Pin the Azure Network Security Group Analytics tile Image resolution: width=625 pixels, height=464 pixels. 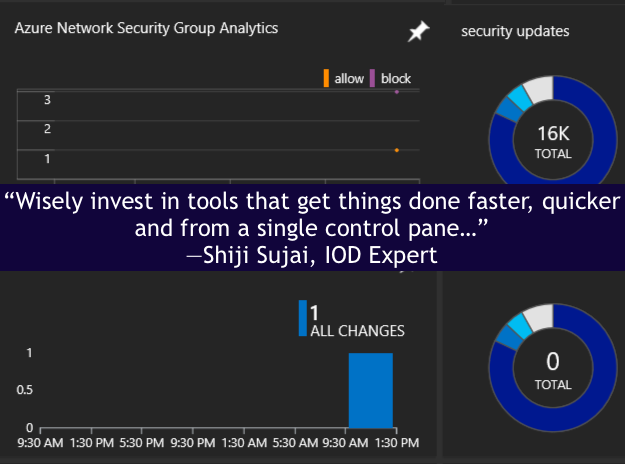coord(418,31)
